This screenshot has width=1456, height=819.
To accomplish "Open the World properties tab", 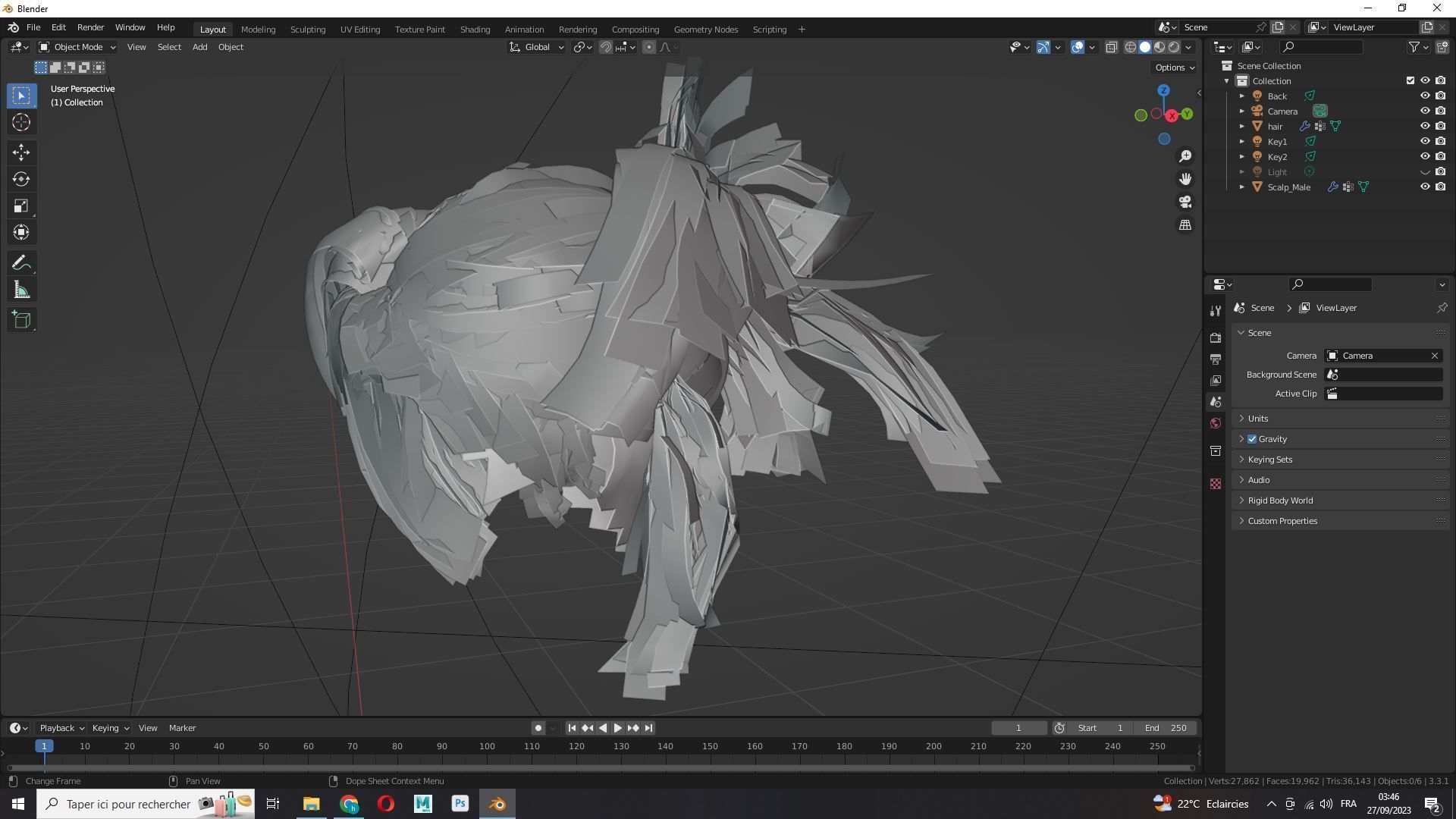I will click(1216, 423).
